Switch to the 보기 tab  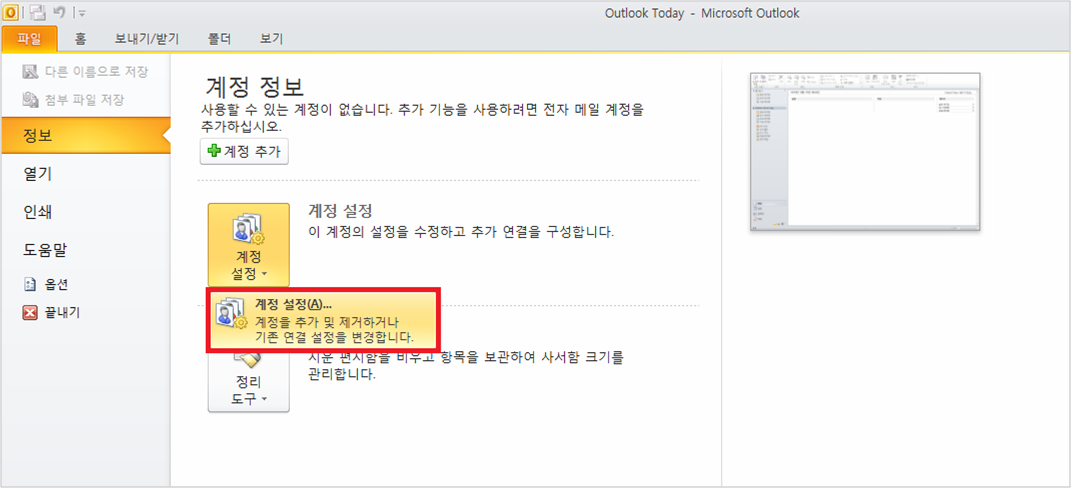271,39
